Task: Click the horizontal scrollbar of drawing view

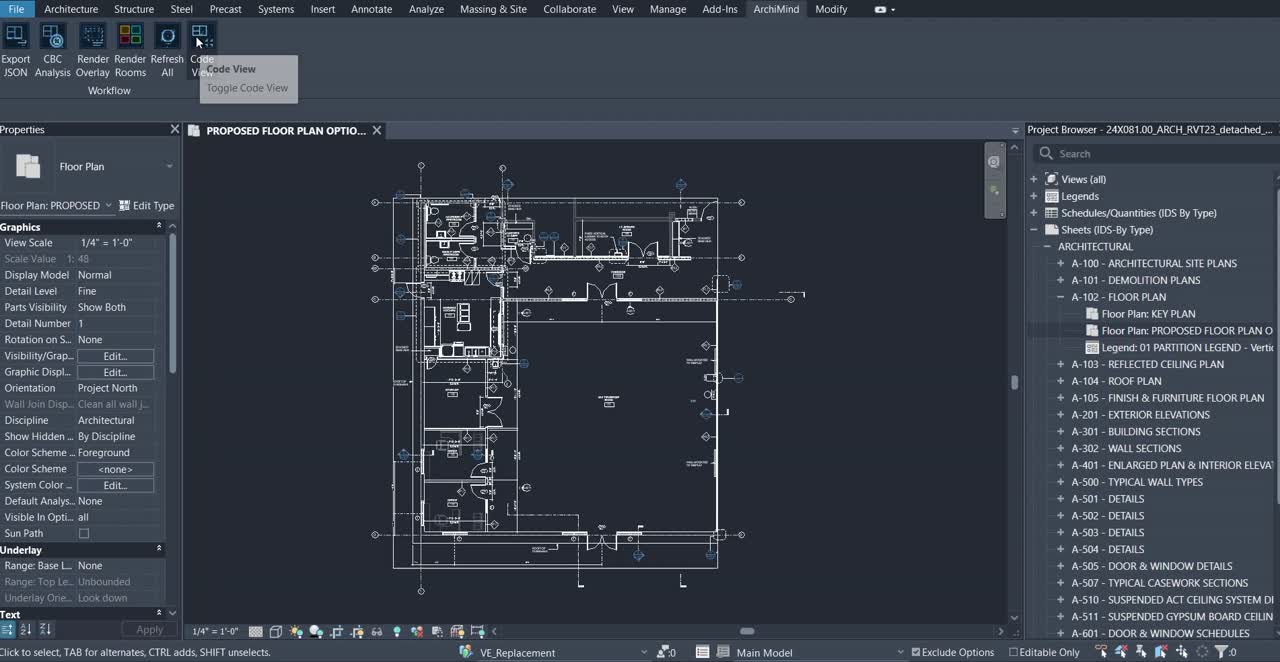Action: point(747,631)
